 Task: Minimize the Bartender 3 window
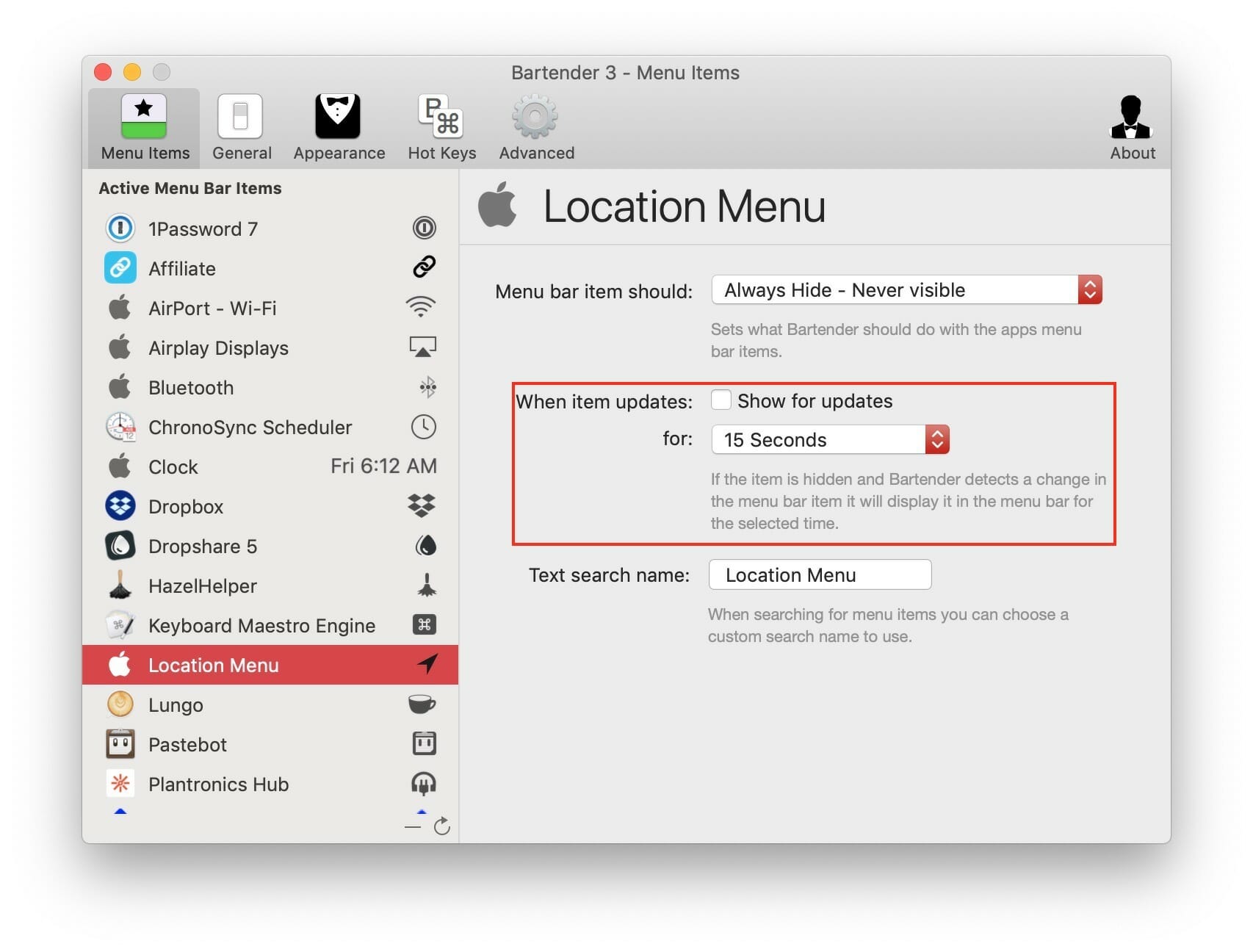132,72
